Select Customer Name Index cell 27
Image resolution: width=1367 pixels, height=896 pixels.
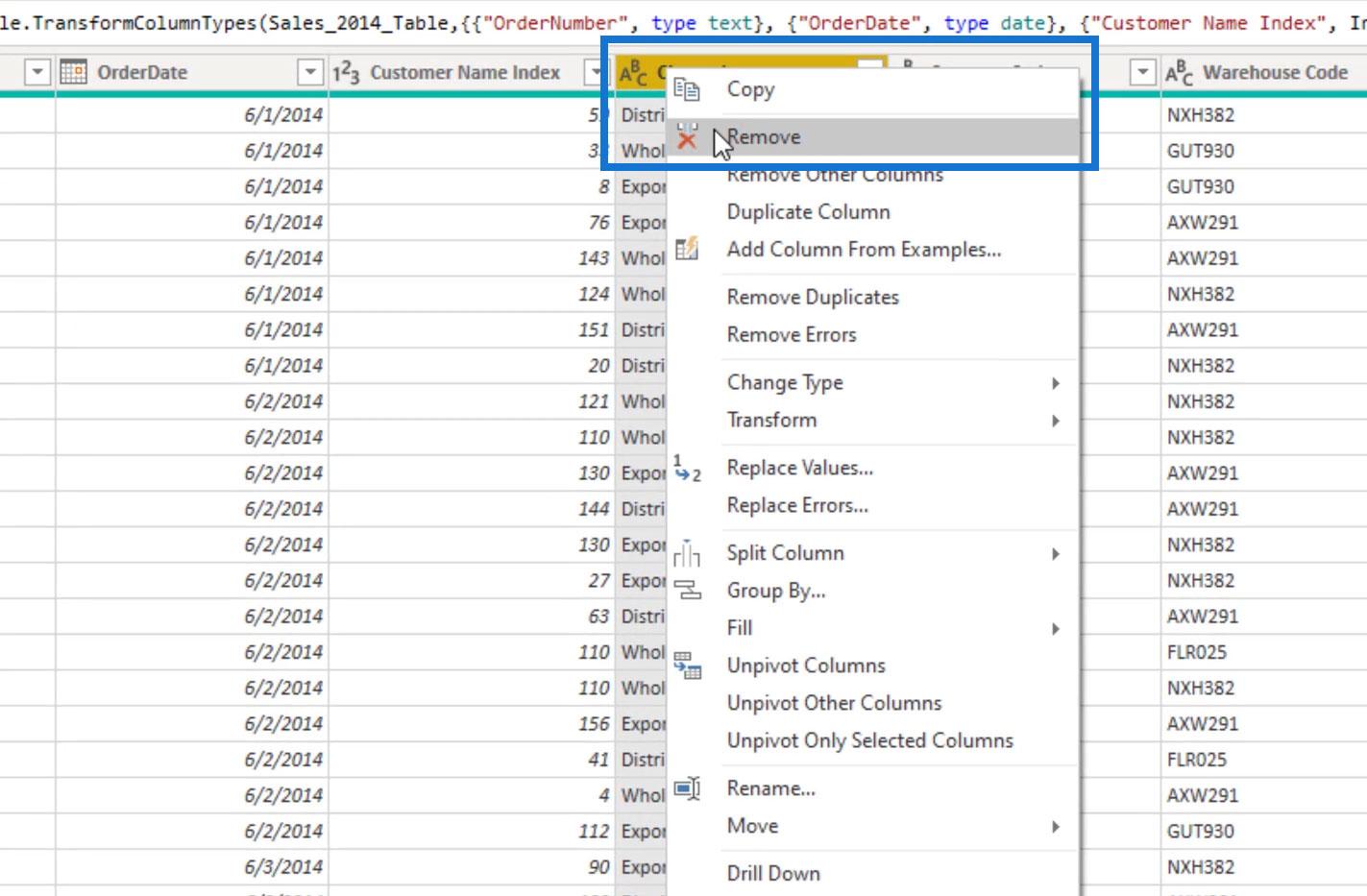471,580
